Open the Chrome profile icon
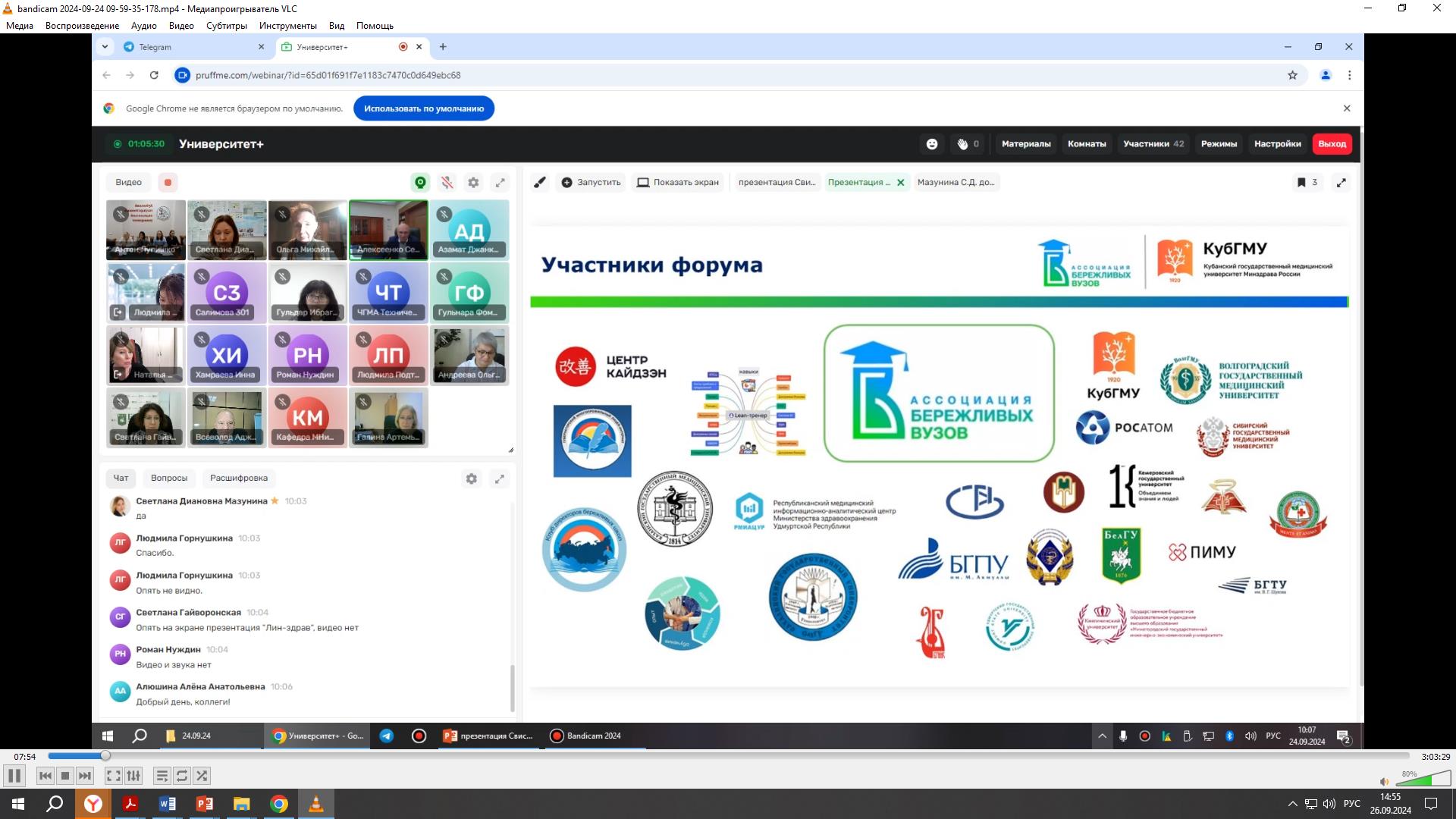 pyautogui.click(x=1326, y=75)
